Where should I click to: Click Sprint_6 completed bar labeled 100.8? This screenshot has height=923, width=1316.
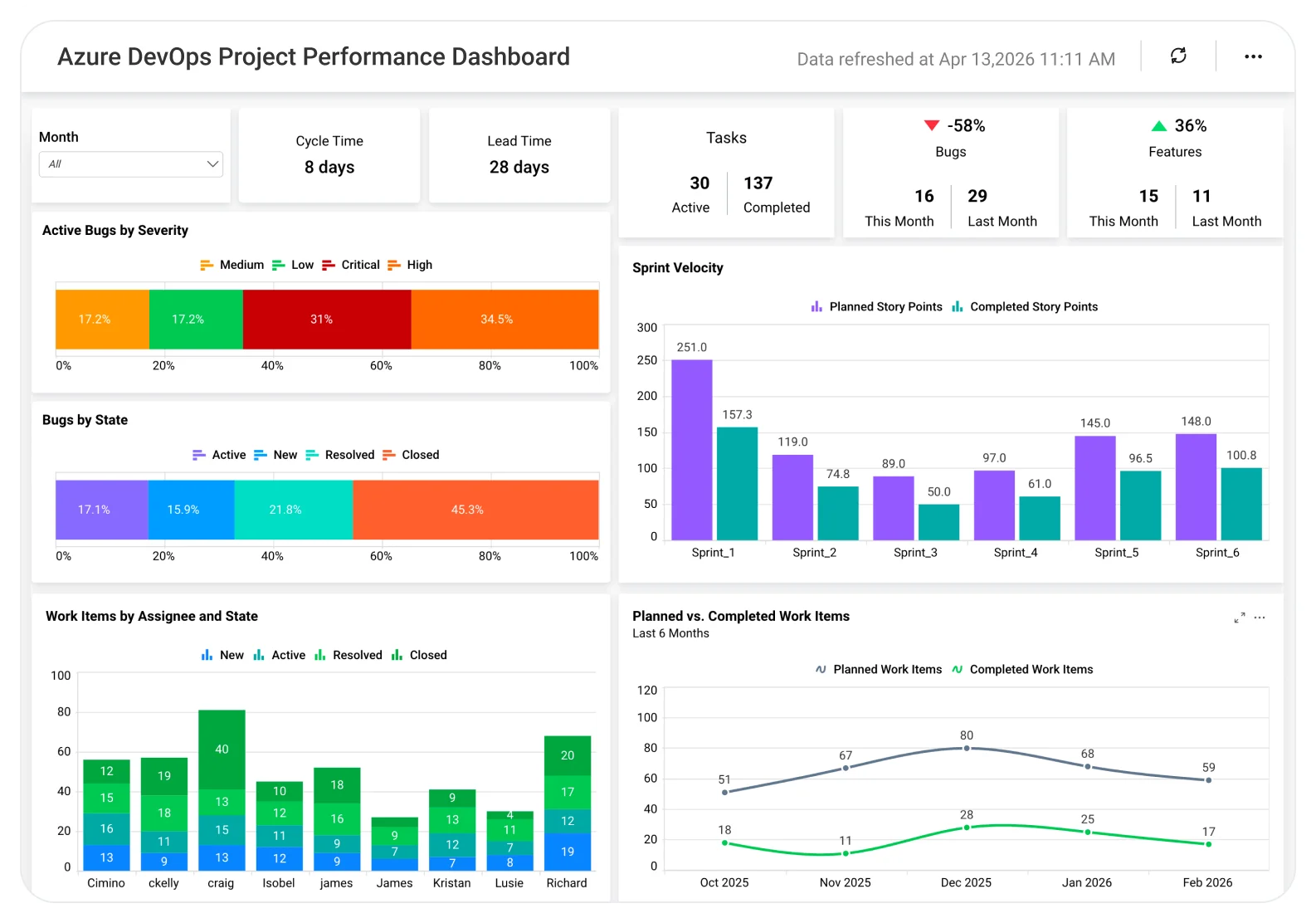point(1241,504)
